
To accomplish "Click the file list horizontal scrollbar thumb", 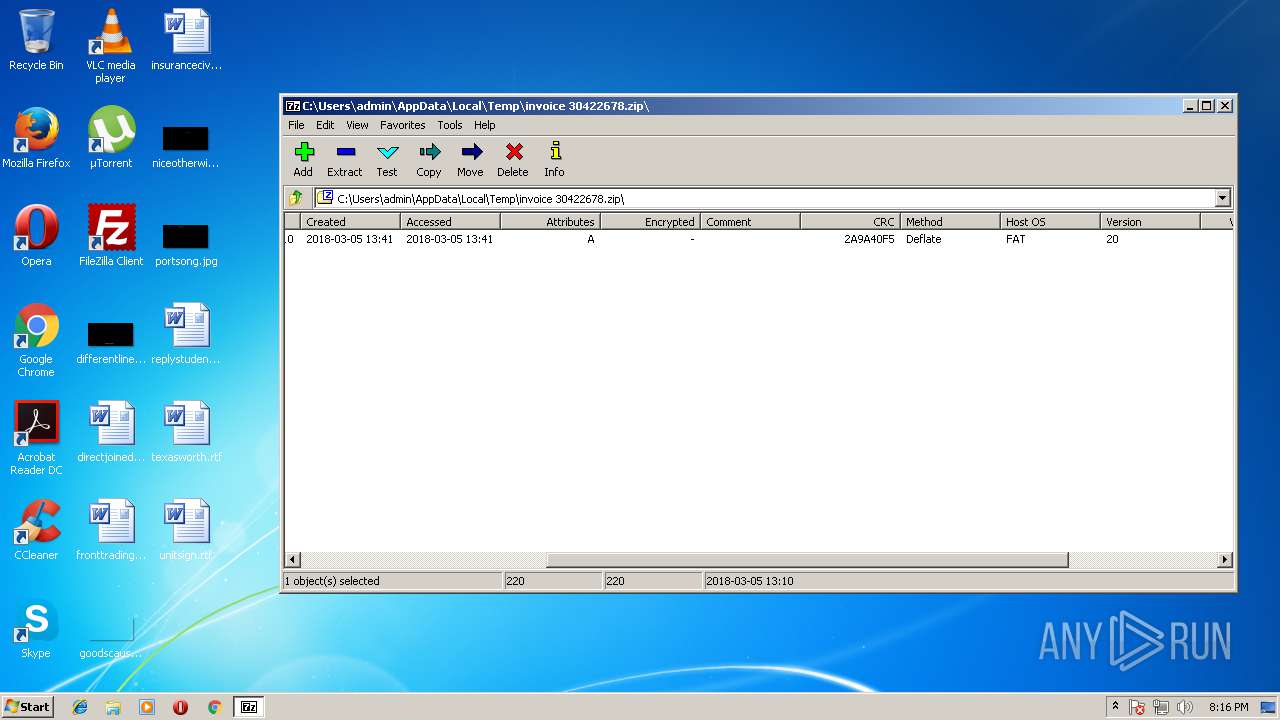I will click(807, 560).
